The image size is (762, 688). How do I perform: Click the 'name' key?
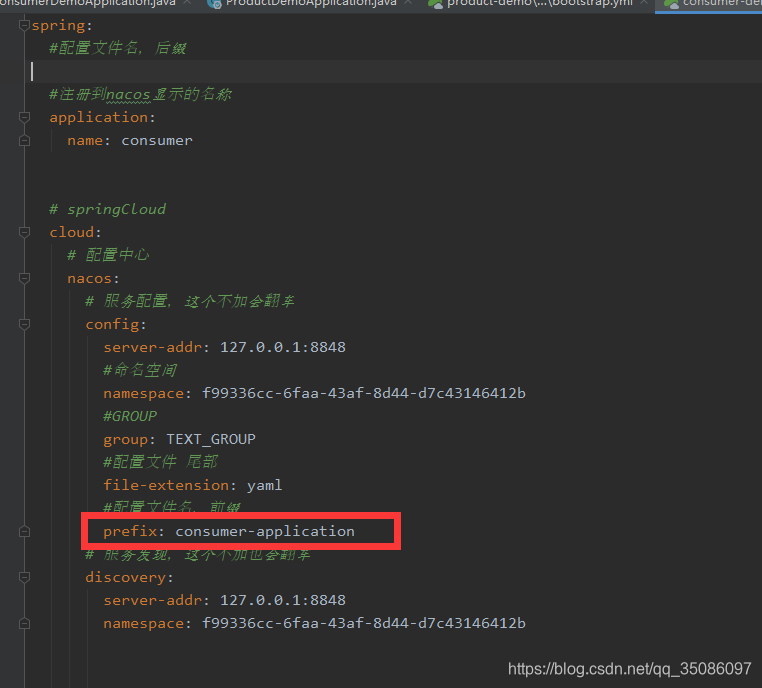coord(85,141)
